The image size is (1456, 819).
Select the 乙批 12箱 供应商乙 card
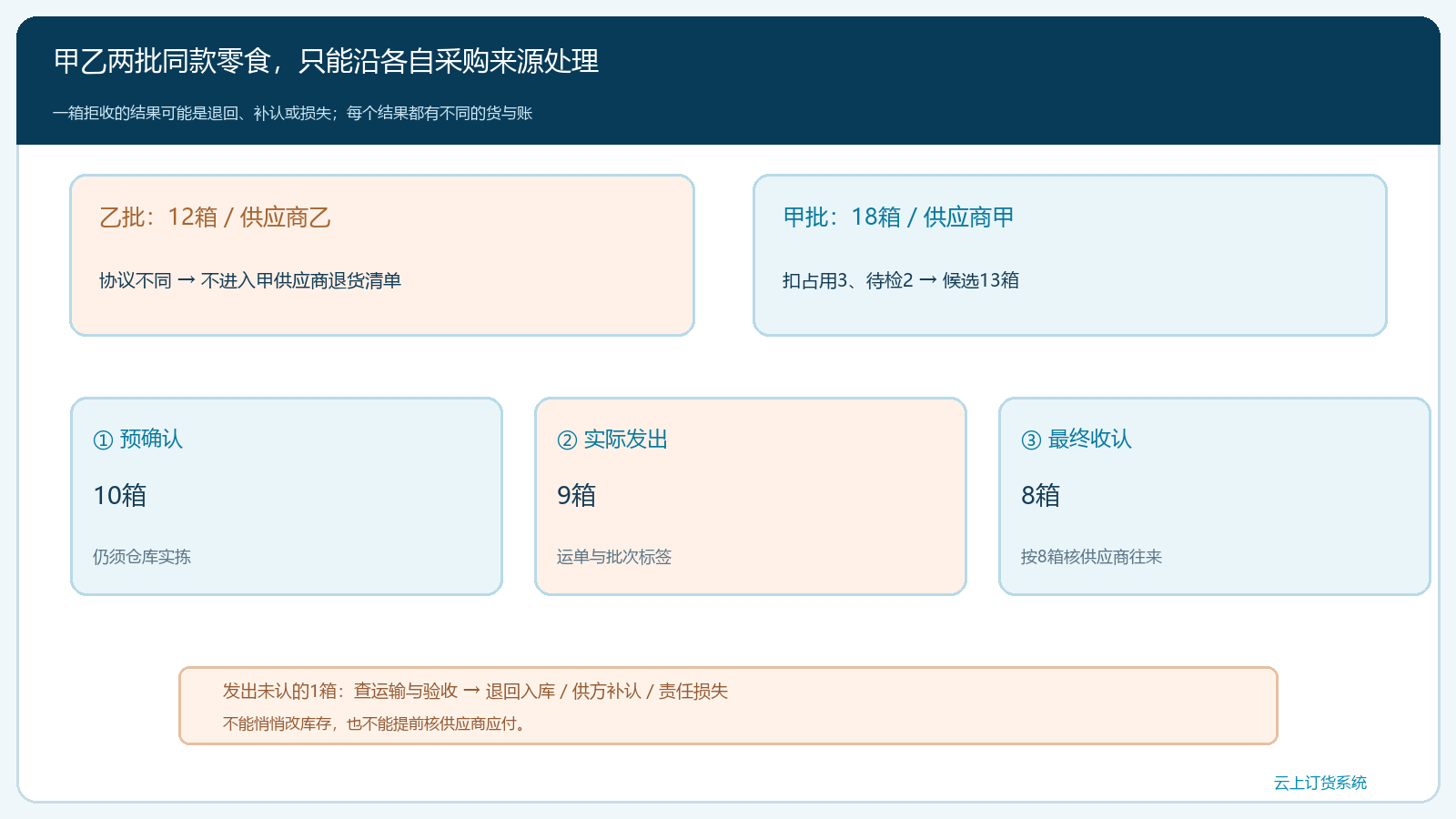382,255
